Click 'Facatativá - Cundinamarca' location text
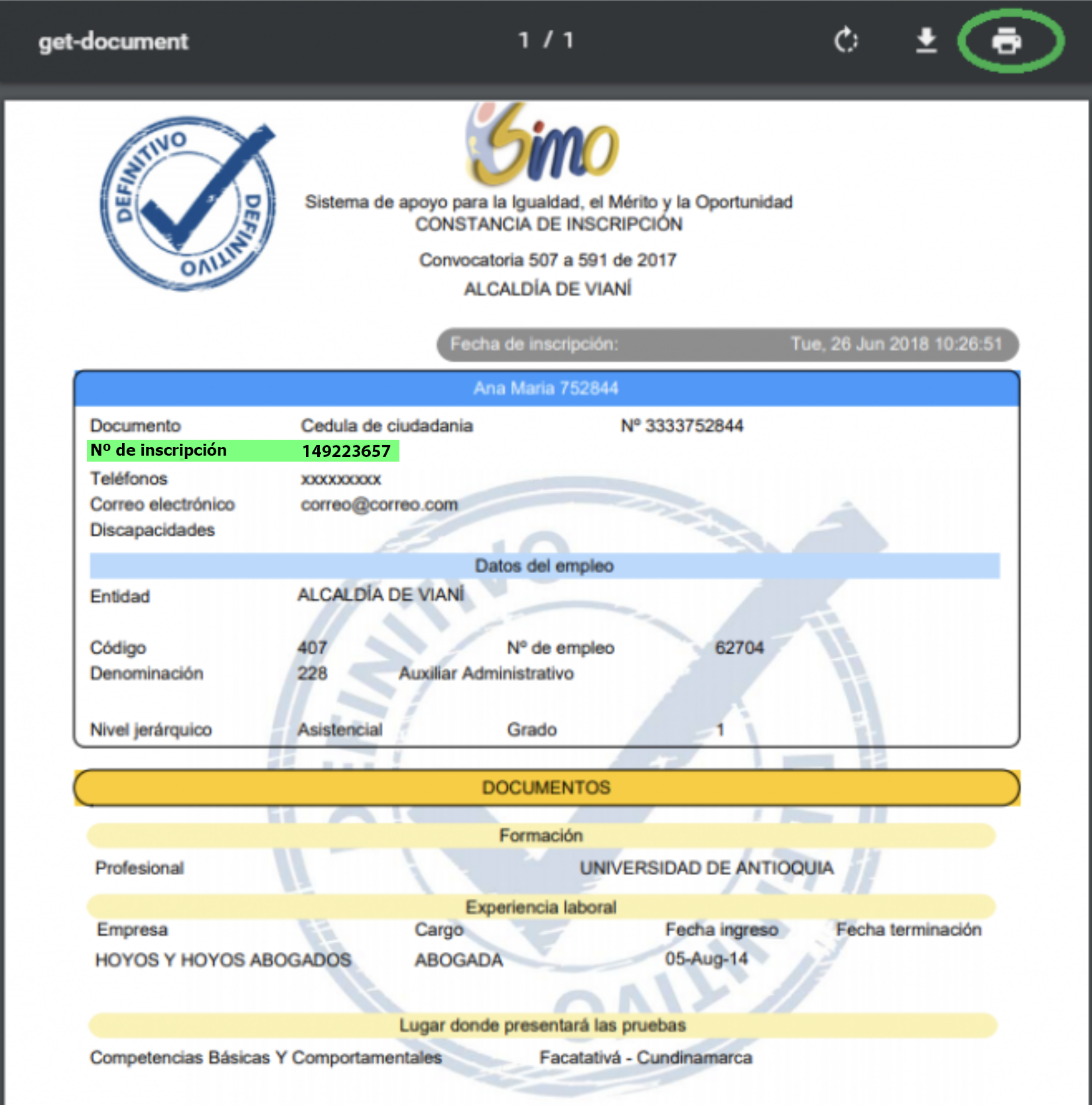 tap(646, 1057)
